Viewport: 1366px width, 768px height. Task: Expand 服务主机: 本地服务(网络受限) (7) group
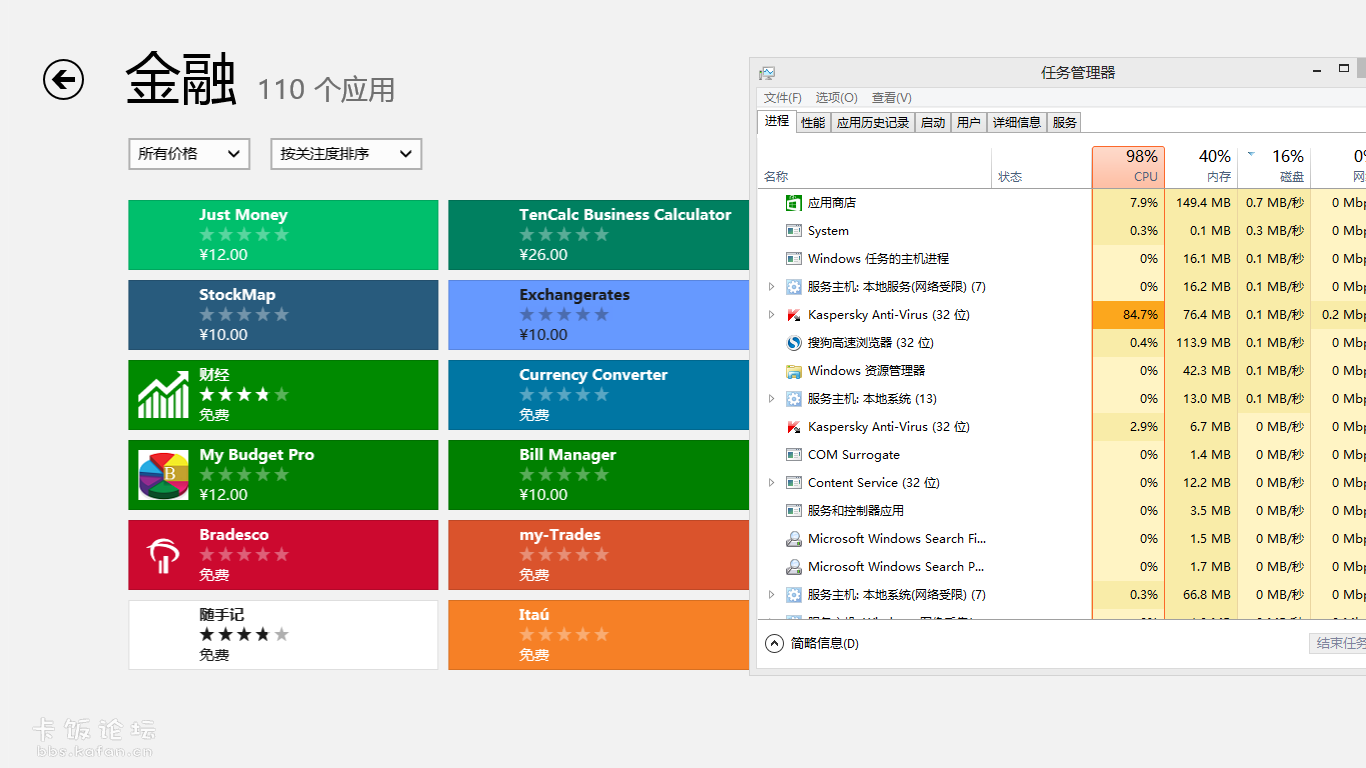coord(771,286)
